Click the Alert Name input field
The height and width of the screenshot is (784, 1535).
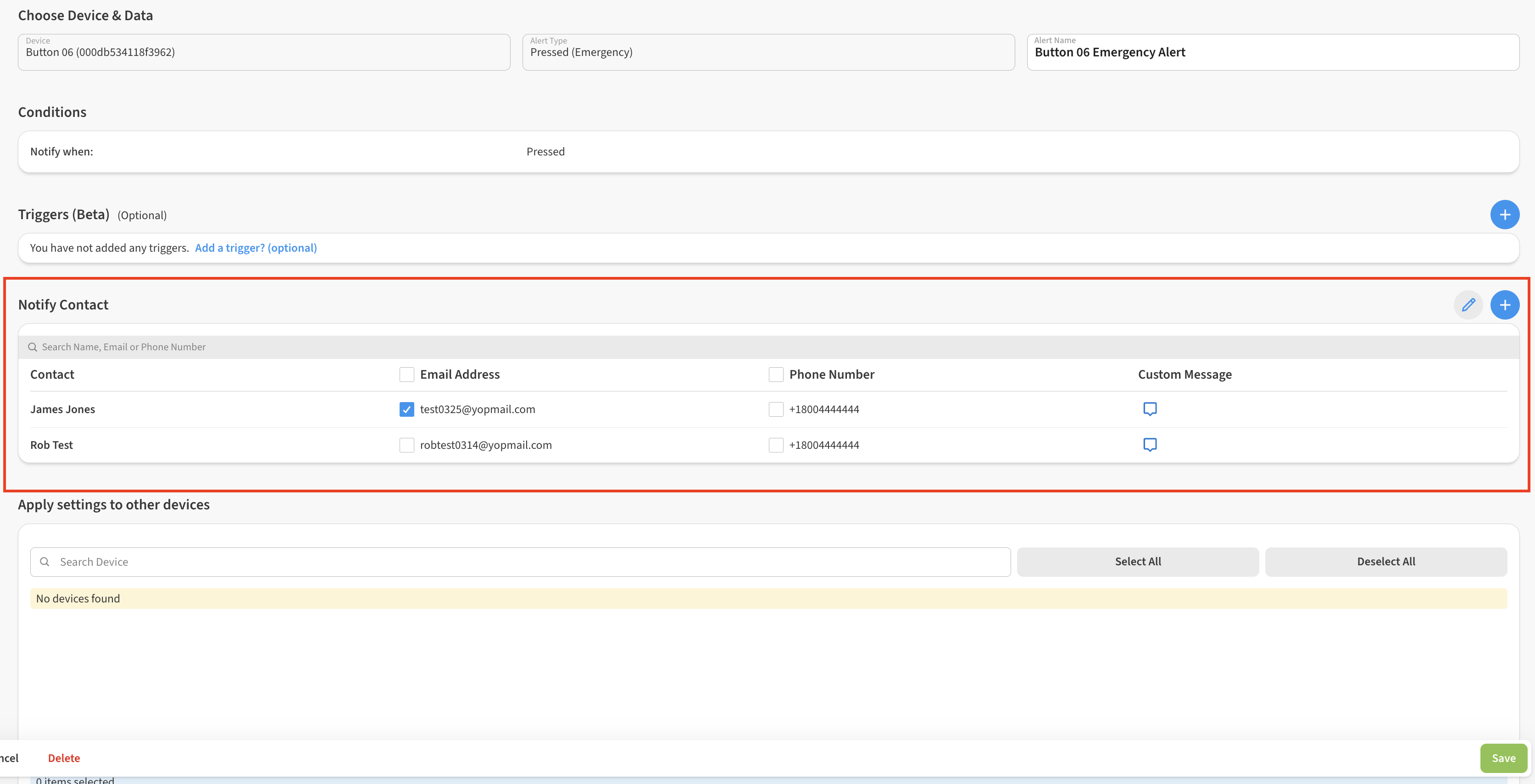tap(1272, 52)
